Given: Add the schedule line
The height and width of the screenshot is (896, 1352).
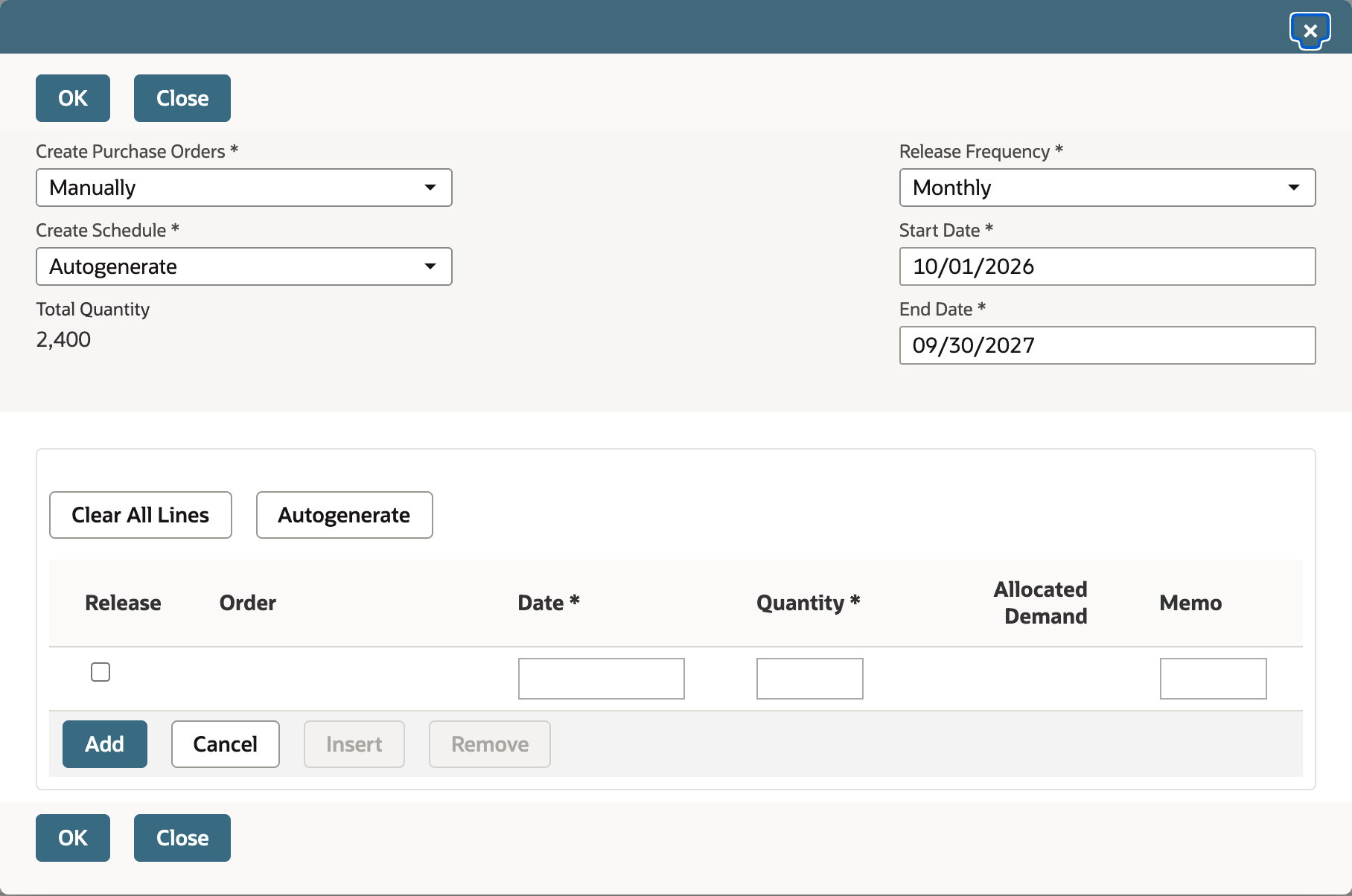Looking at the screenshot, I should pos(105,744).
